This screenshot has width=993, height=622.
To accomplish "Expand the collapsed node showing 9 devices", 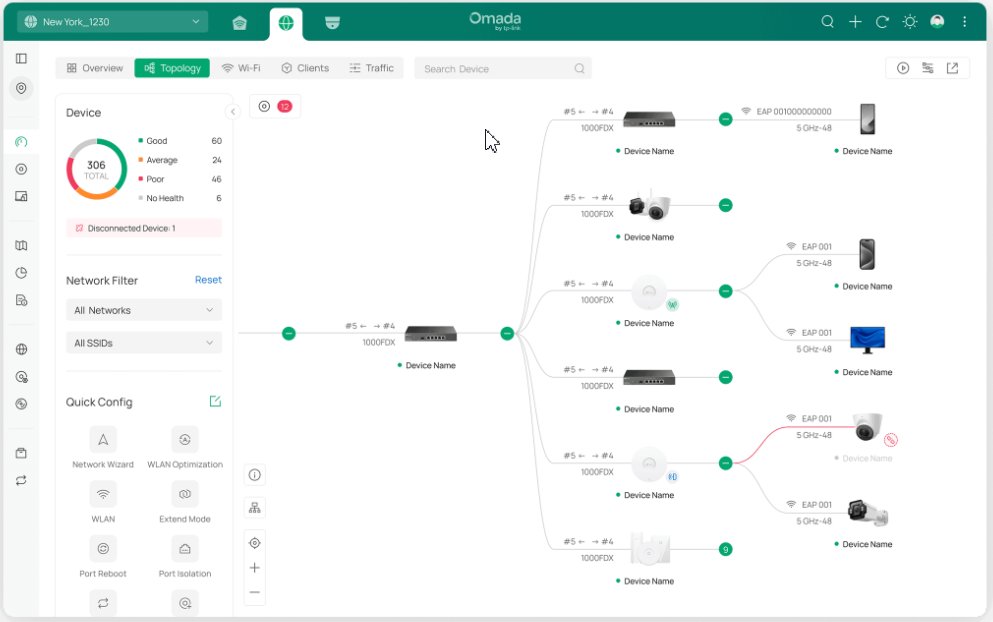I will (x=726, y=549).
